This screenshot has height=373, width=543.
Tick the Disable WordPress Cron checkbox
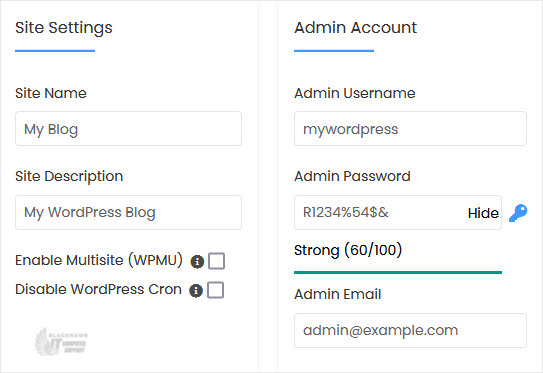[x=215, y=290]
